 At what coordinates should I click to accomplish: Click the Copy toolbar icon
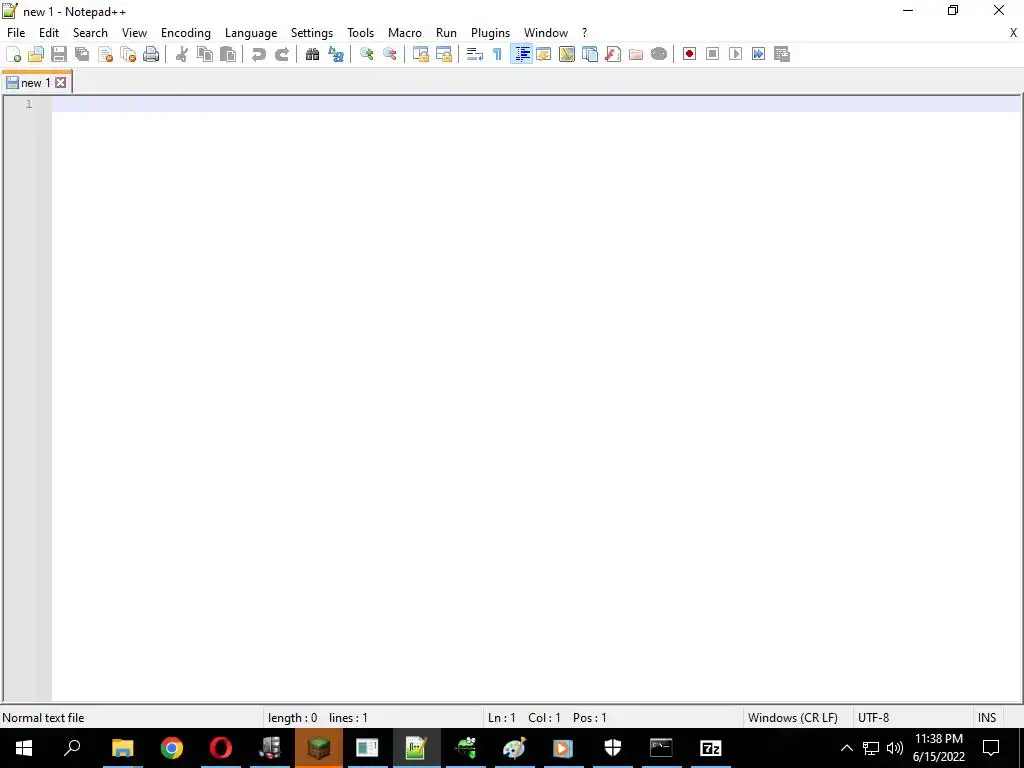pyautogui.click(x=205, y=54)
